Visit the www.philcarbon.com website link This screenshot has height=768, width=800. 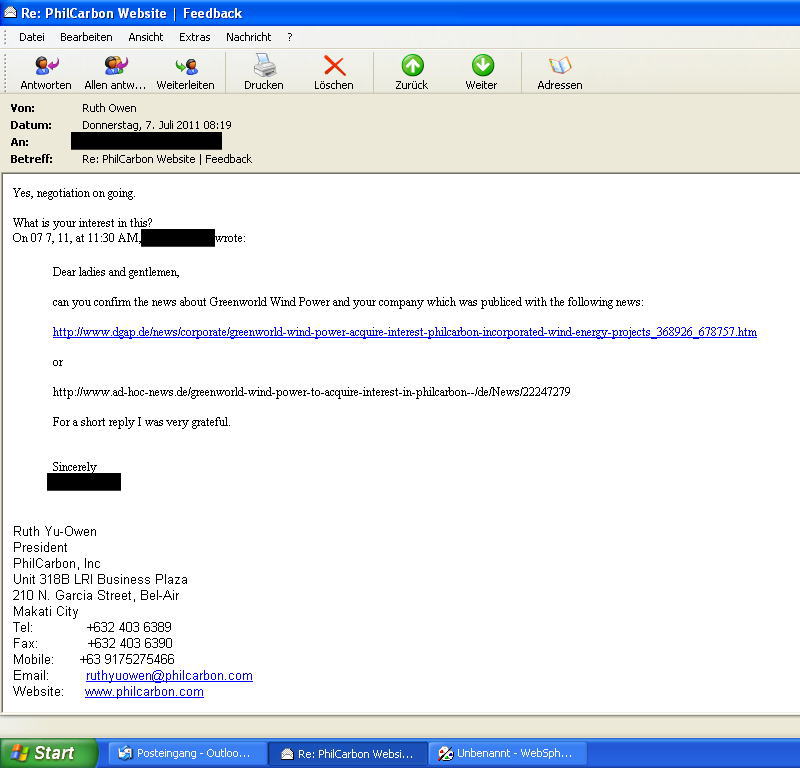click(x=144, y=692)
